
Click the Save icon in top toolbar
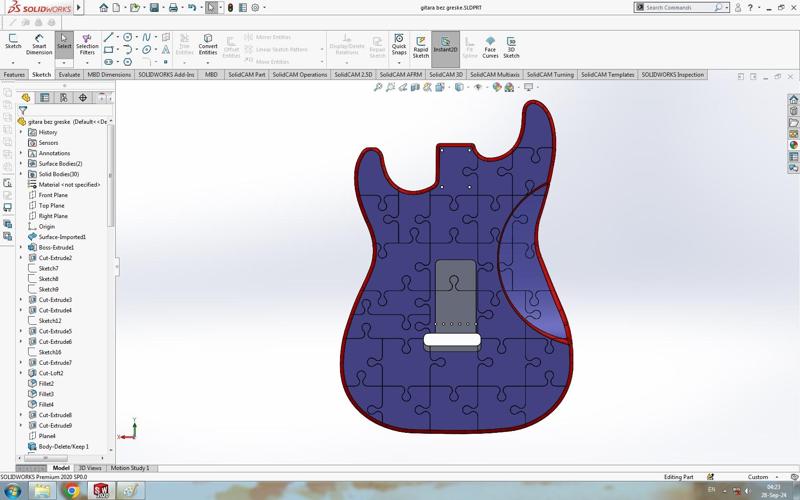(152, 7)
